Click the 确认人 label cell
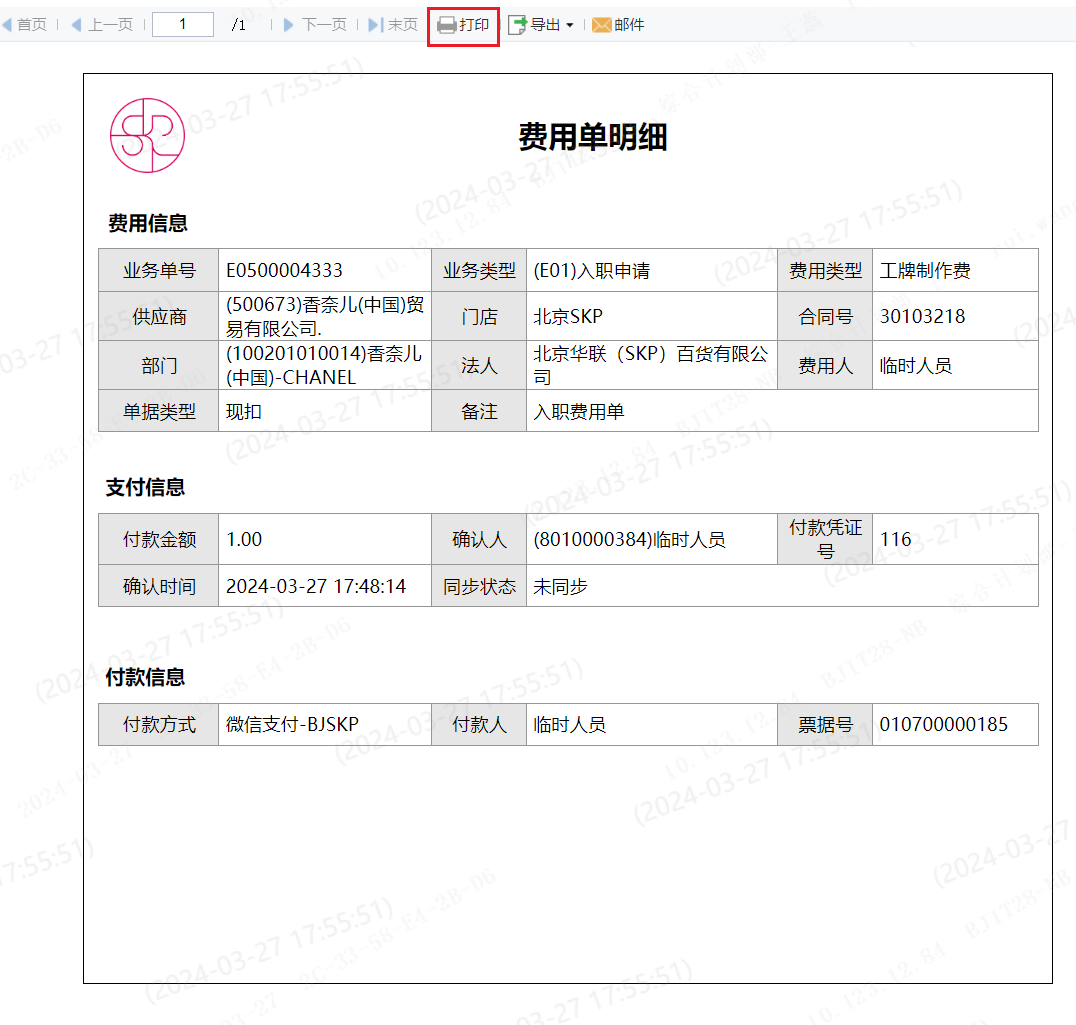 [x=479, y=539]
